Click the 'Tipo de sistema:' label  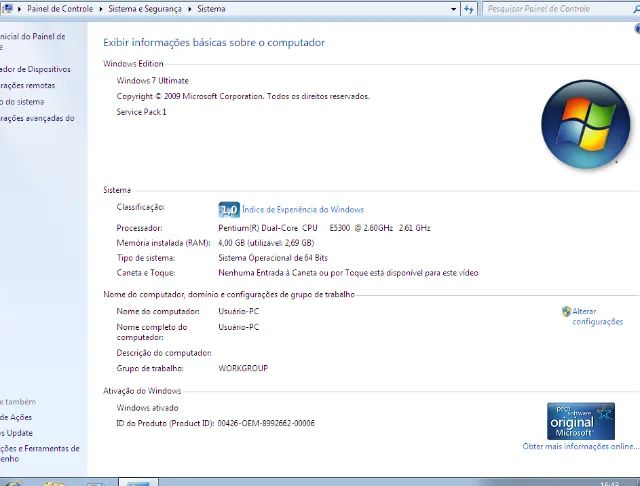[x=146, y=258]
